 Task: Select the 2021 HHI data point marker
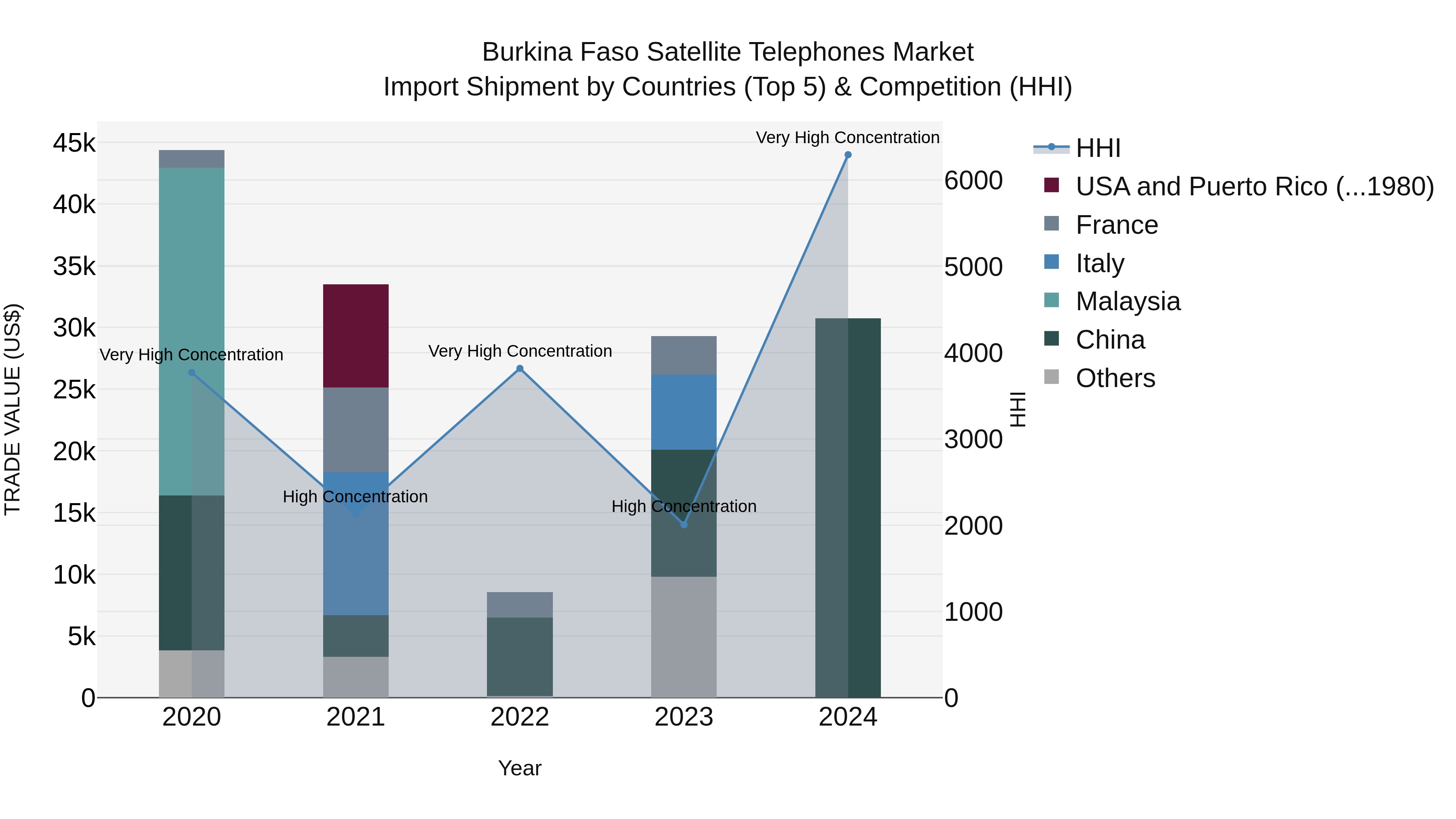(x=356, y=514)
